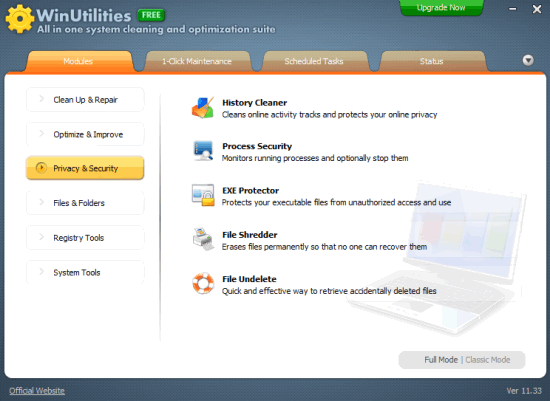Image resolution: width=550 pixels, height=401 pixels.
Task: Open the round dropdown arrow menu
Action: tap(528, 60)
